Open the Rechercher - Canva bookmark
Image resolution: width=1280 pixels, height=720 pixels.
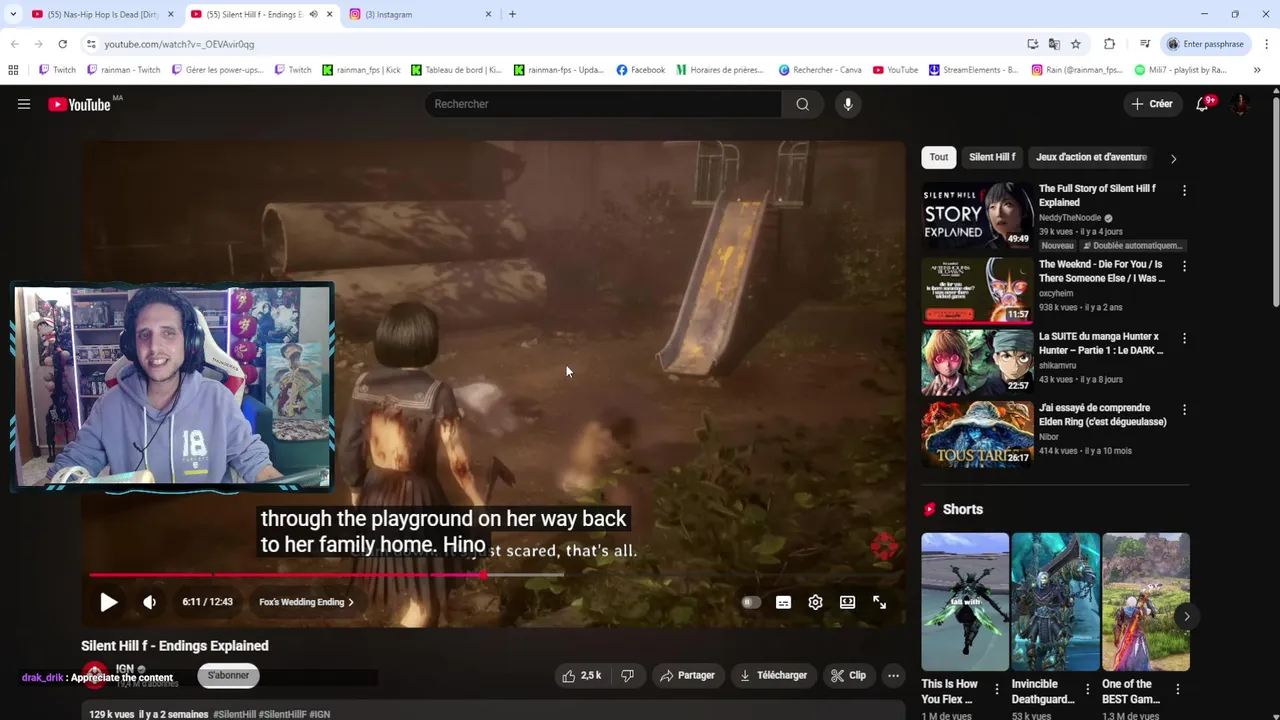point(820,70)
